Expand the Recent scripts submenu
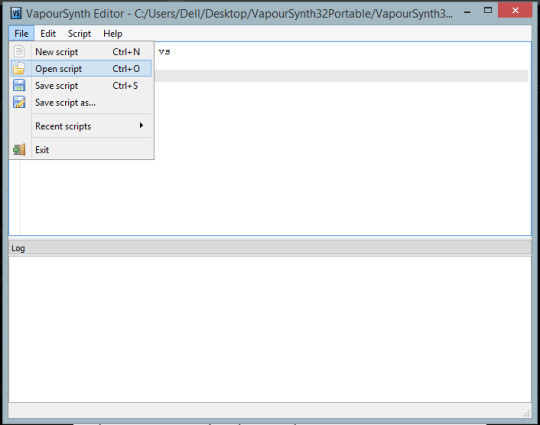Viewport: 540px width, 425px height. (81, 126)
